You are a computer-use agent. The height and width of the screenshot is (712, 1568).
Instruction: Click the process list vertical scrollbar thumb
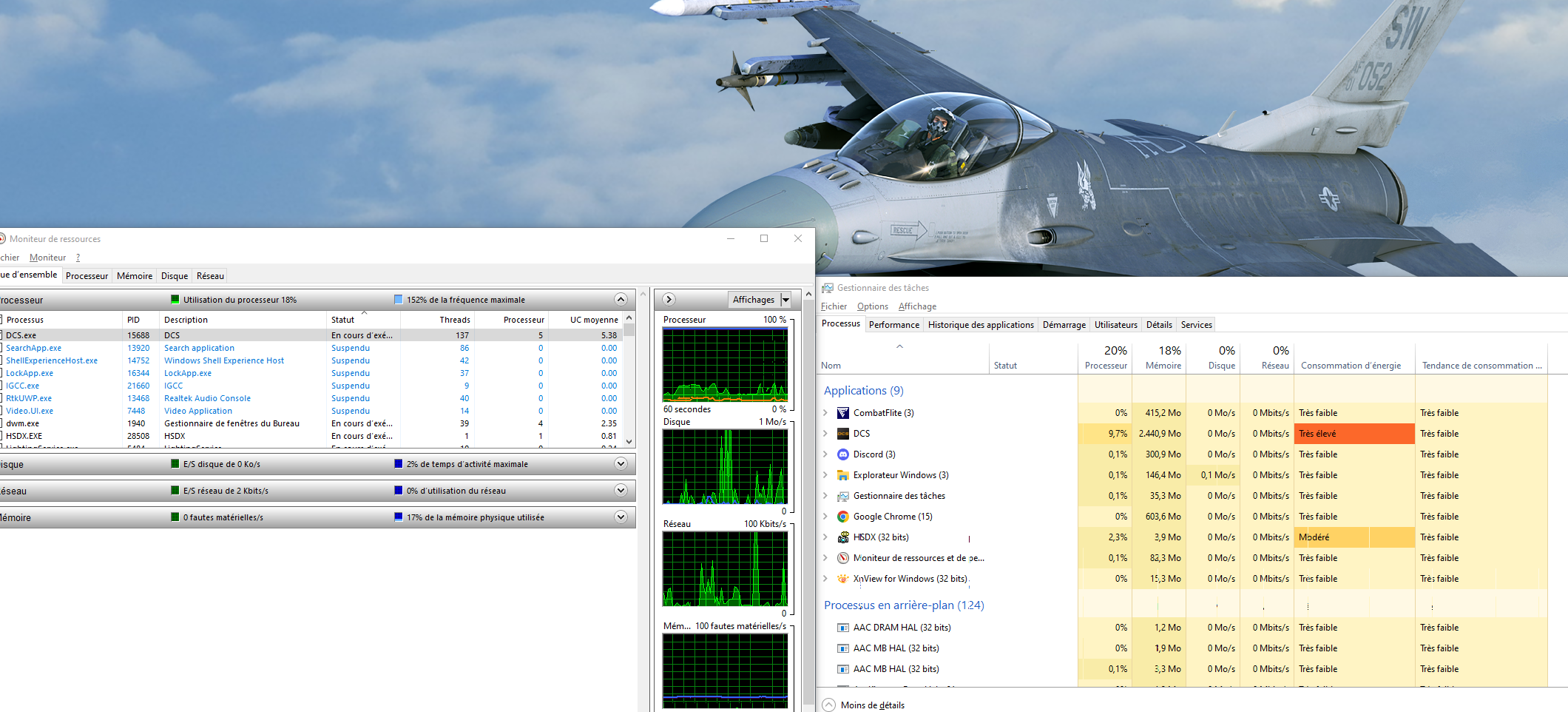tap(629, 329)
